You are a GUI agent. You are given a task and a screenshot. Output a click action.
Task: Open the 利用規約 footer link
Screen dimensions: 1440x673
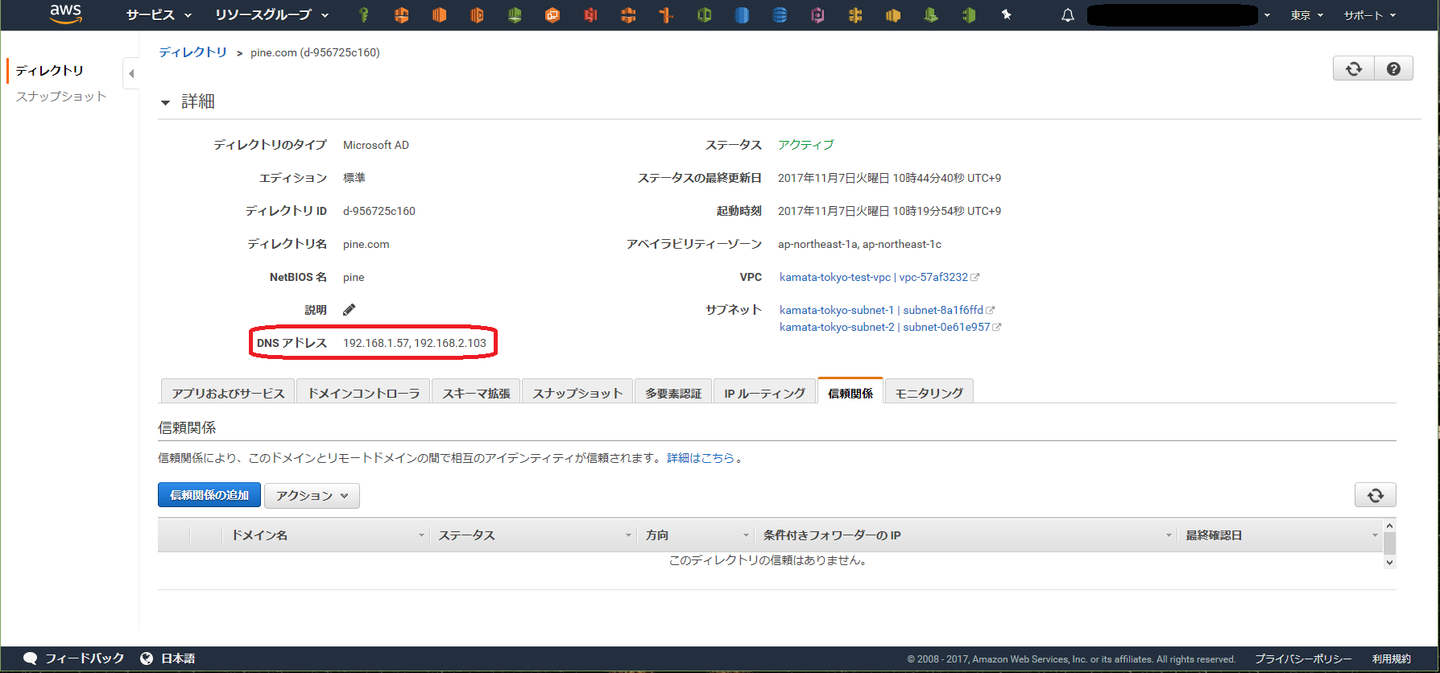[1391, 659]
